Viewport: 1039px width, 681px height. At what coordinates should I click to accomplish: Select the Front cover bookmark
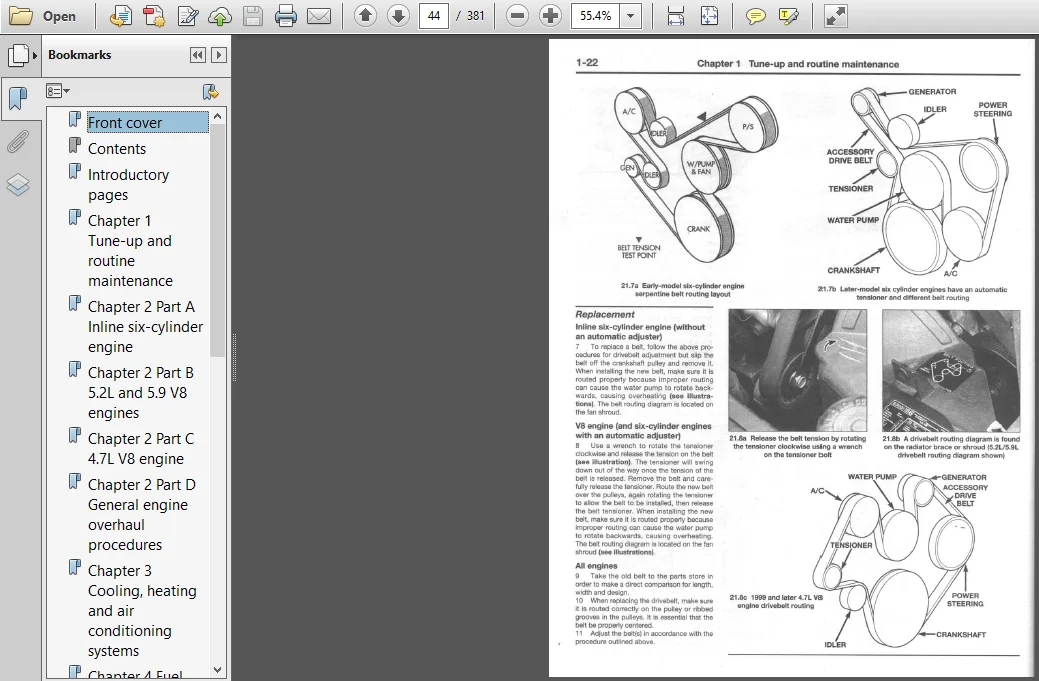click(148, 123)
